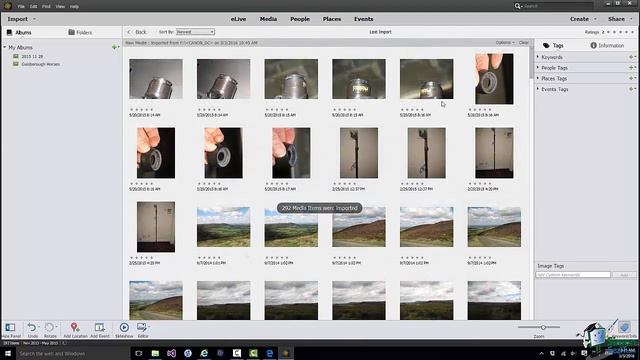Filter by five-star rating in Ratings
The height and width of the screenshot is (360, 640).
point(633,32)
